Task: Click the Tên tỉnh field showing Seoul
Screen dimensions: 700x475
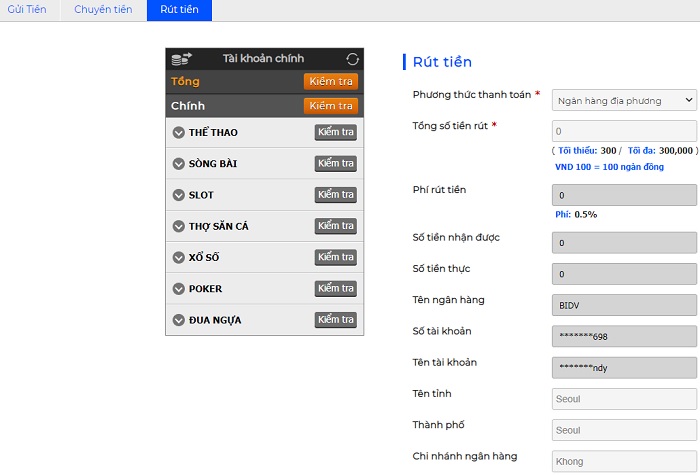Action: (x=624, y=399)
